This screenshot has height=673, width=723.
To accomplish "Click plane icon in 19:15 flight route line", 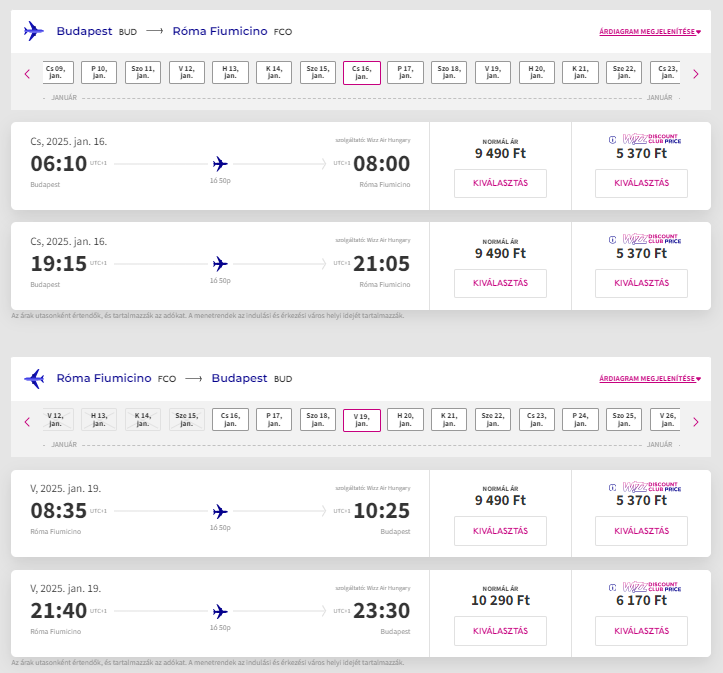I will pyautogui.click(x=220, y=264).
